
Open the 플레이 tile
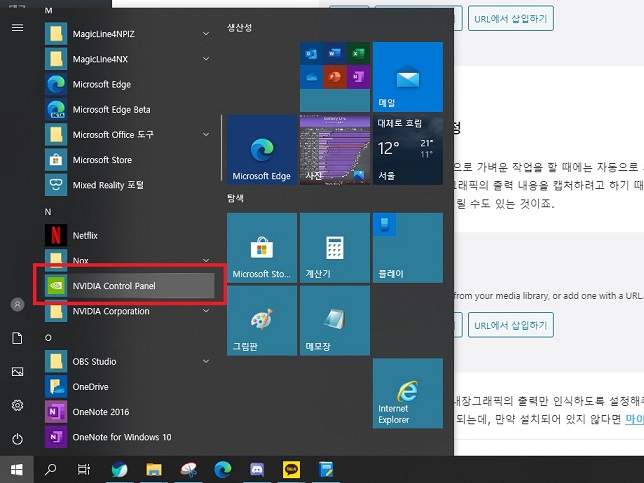pyautogui.click(x=408, y=248)
